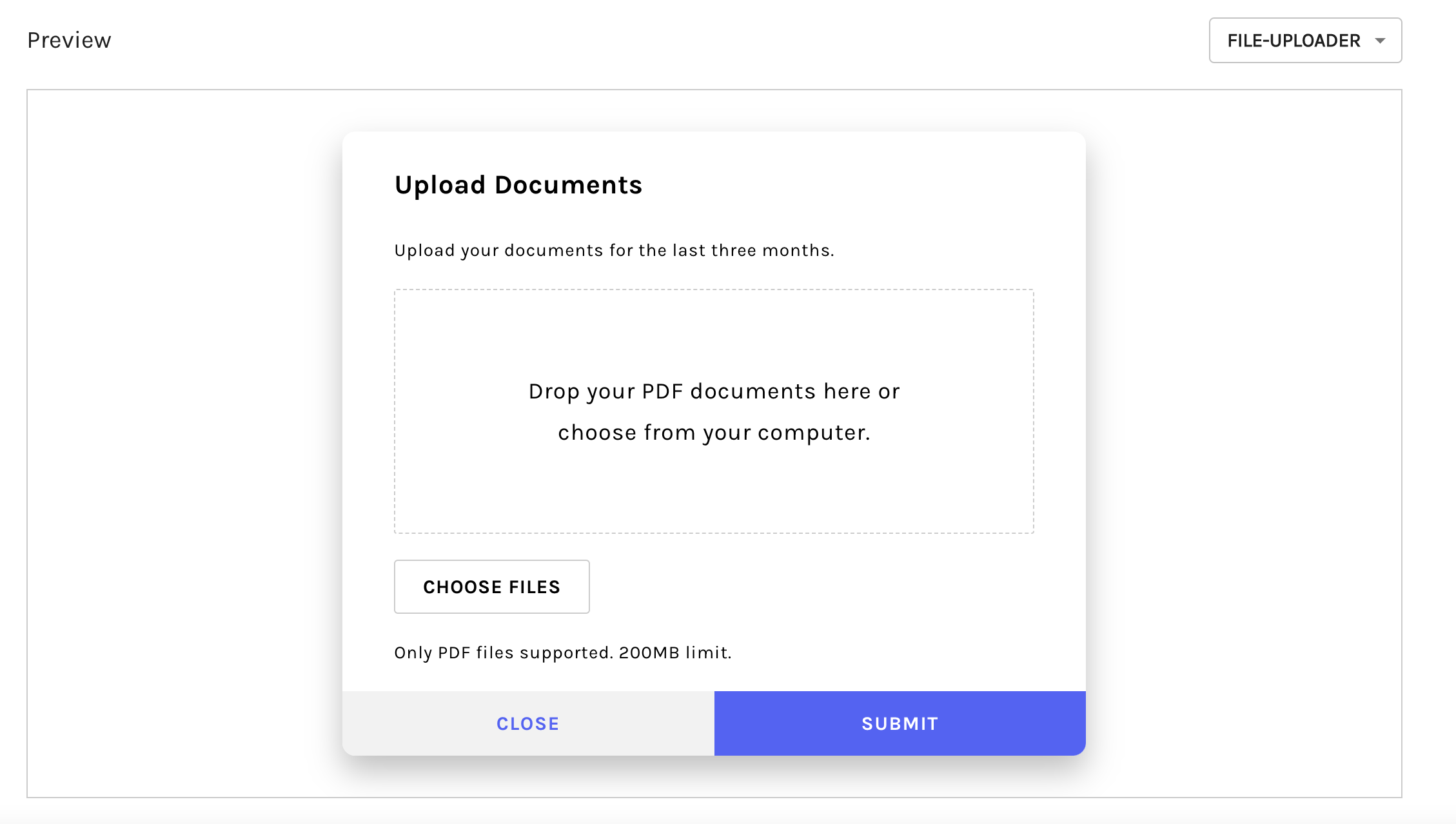Screen dimensions: 1456x824
Task: Open the FILE-UPLOADER component dropdown
Action: [x=1305, y=41]
